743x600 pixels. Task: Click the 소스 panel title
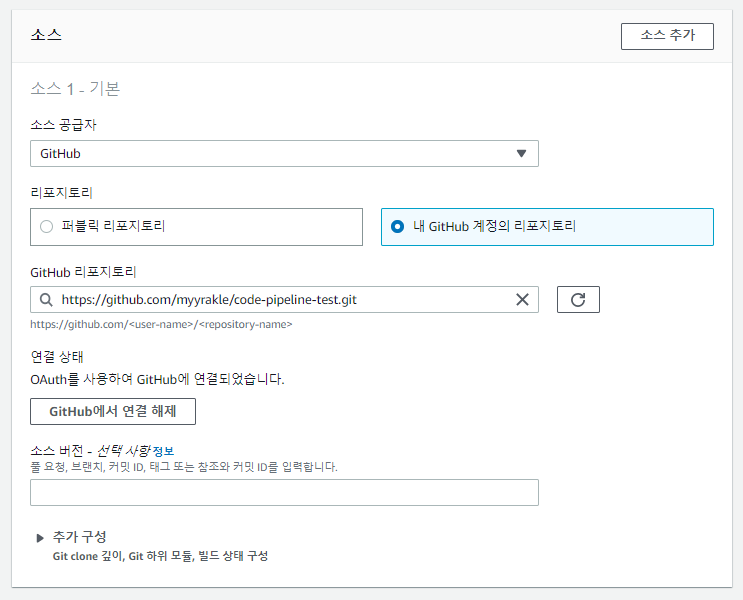click(x=46, y=35)
